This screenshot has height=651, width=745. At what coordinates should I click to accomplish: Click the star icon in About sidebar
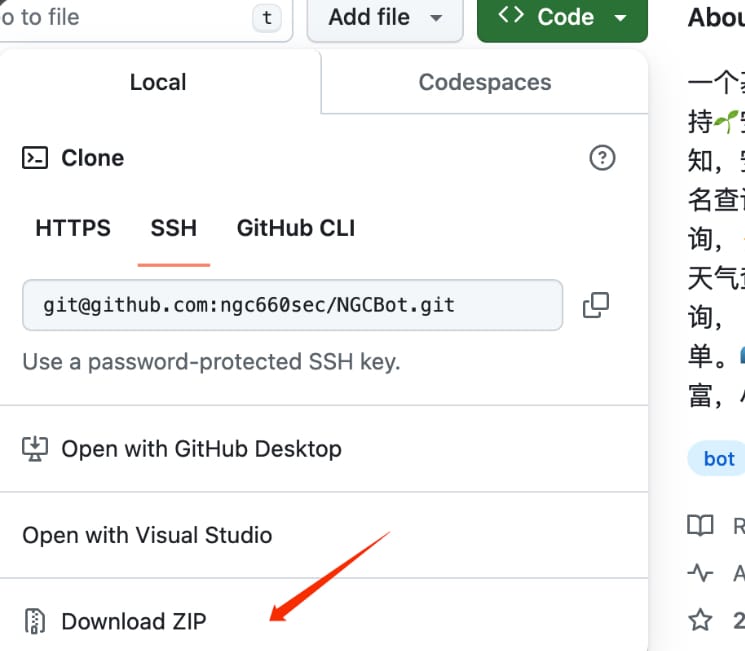pos(700,620)
